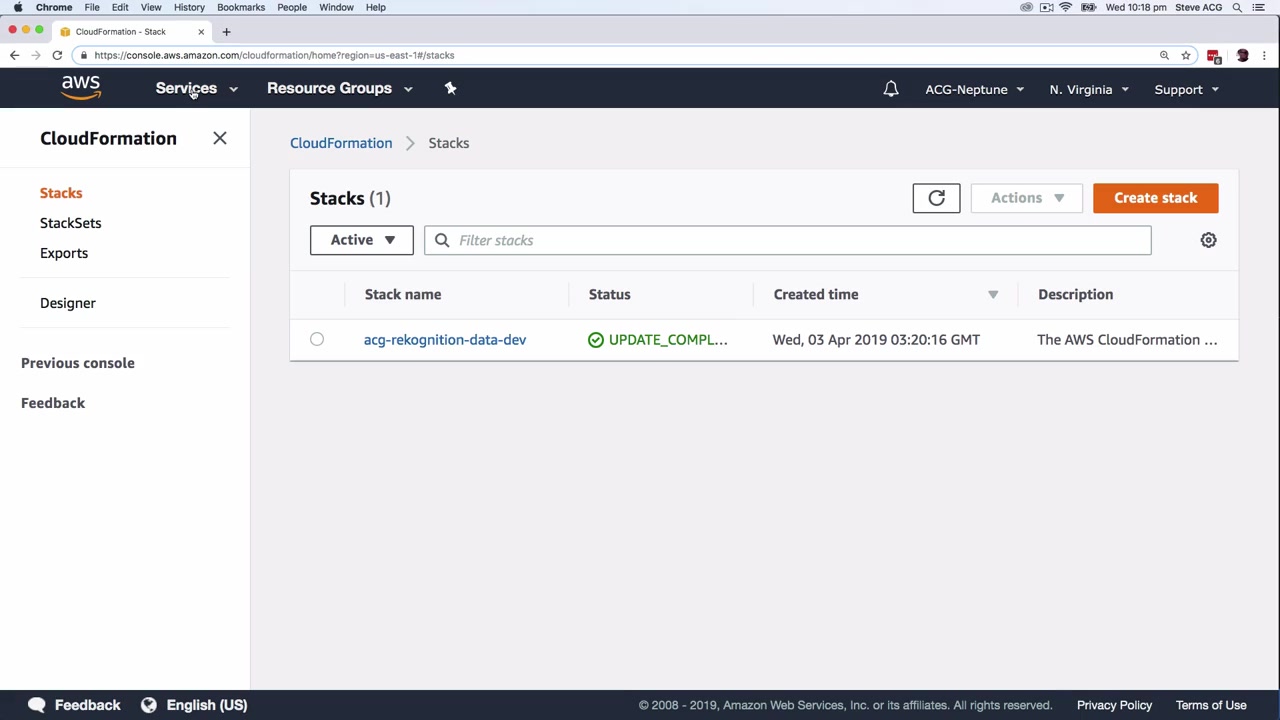Open the ACG-Neptune account menu
1280x720 pixels.
point(974,89)
